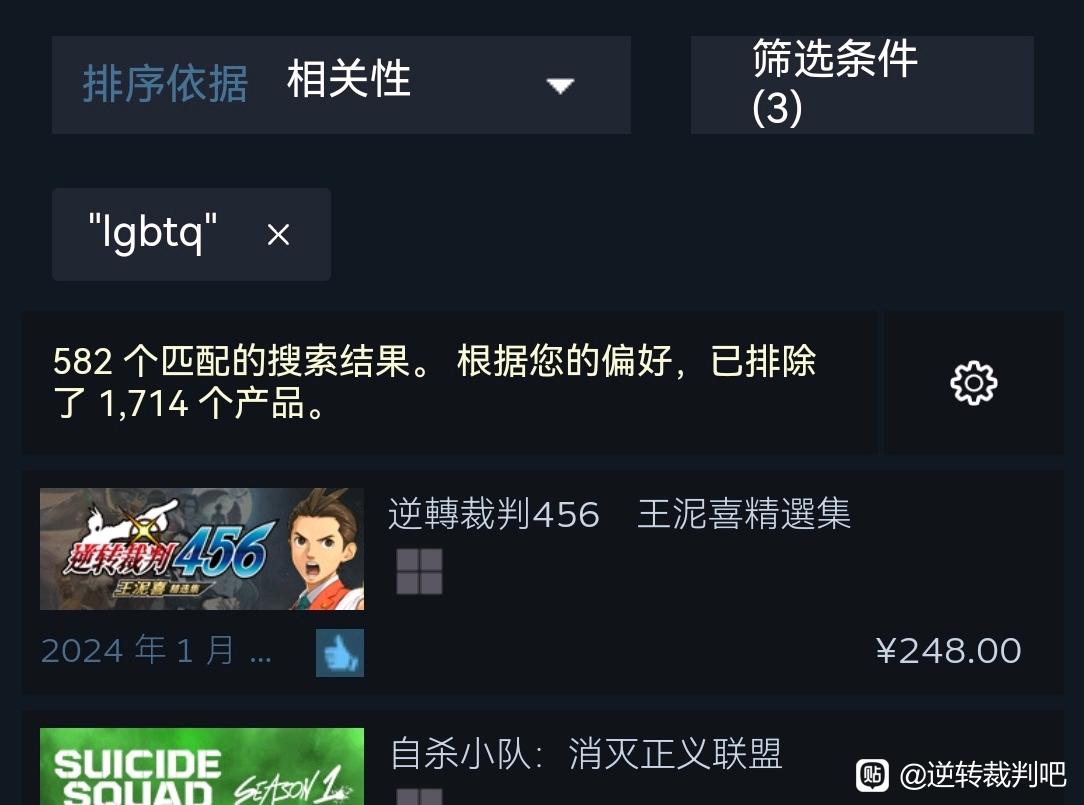Viewport: 1084px width, 805px height.
Task: Click the Windows icon under 自杀小队
Action: click(x=419, y=796)
